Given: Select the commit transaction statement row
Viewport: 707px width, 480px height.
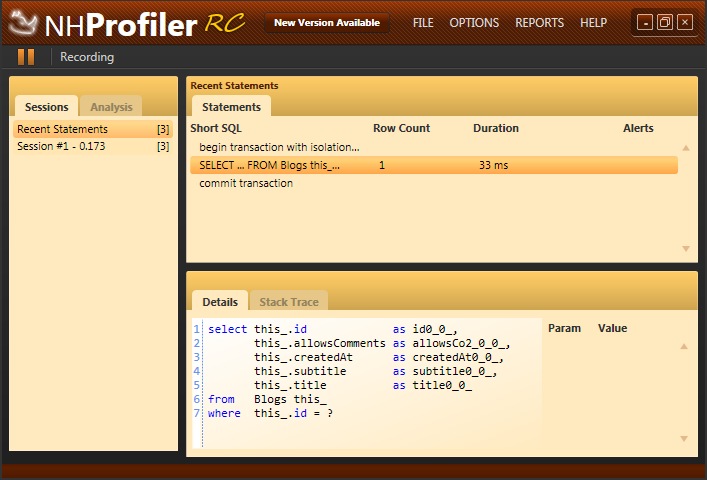Looking at the screenshot, I should 434,183.
